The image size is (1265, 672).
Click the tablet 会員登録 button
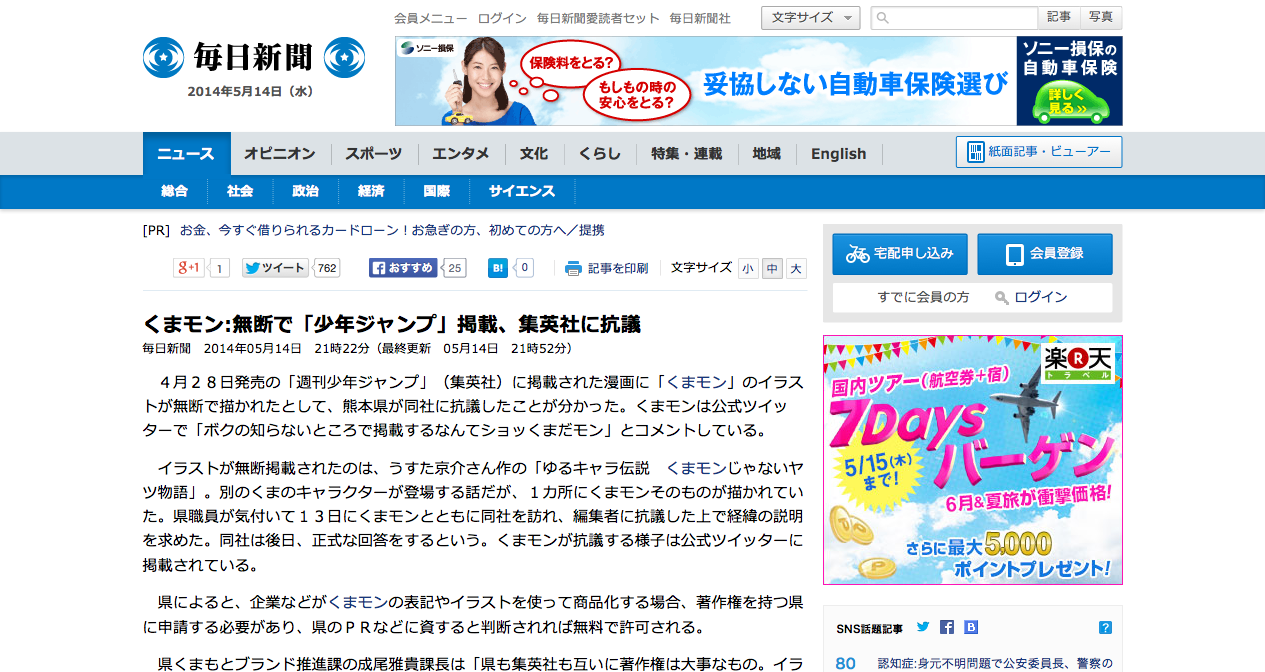tap(1045, 254)
